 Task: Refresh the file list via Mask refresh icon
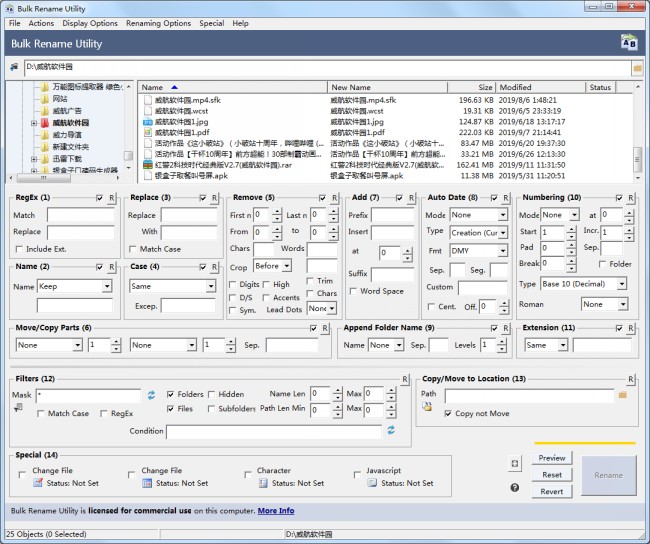(x=151, y=395)
